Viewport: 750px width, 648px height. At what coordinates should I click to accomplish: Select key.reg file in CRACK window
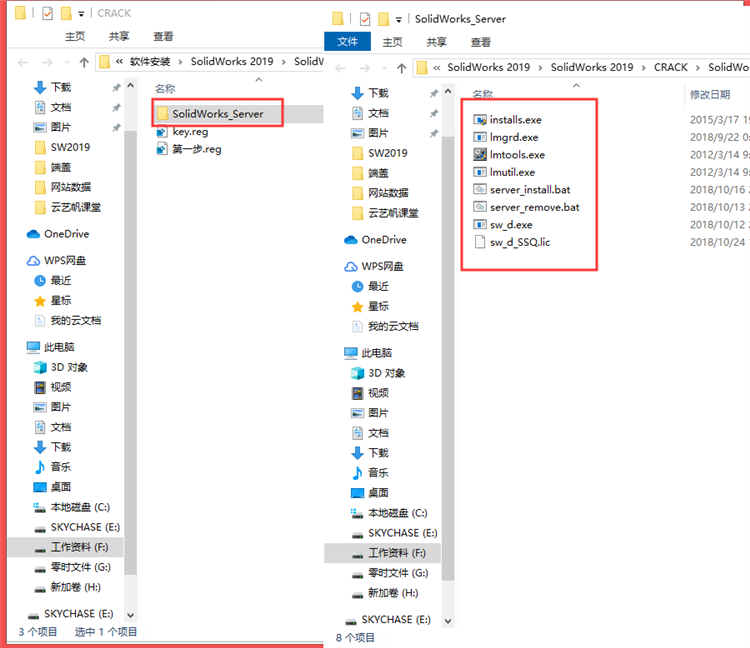(183, 132)
